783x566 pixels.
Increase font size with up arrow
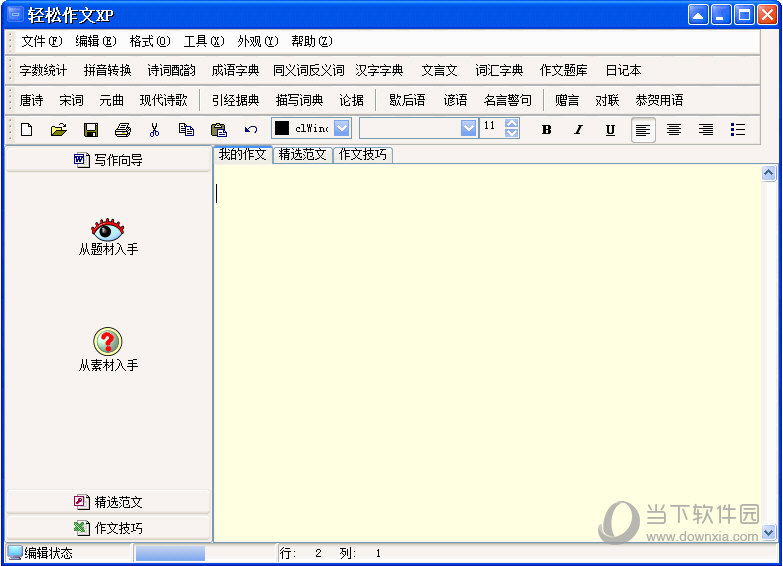coord(512,123)
